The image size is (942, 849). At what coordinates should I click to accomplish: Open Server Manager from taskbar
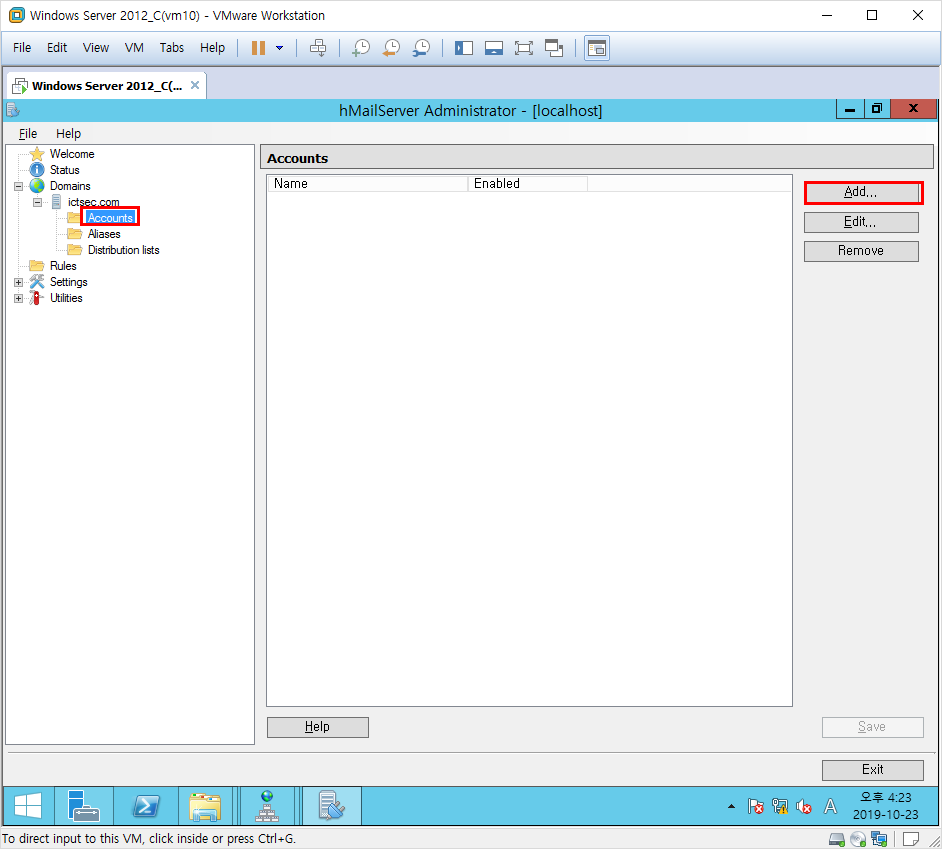[84, 806]
